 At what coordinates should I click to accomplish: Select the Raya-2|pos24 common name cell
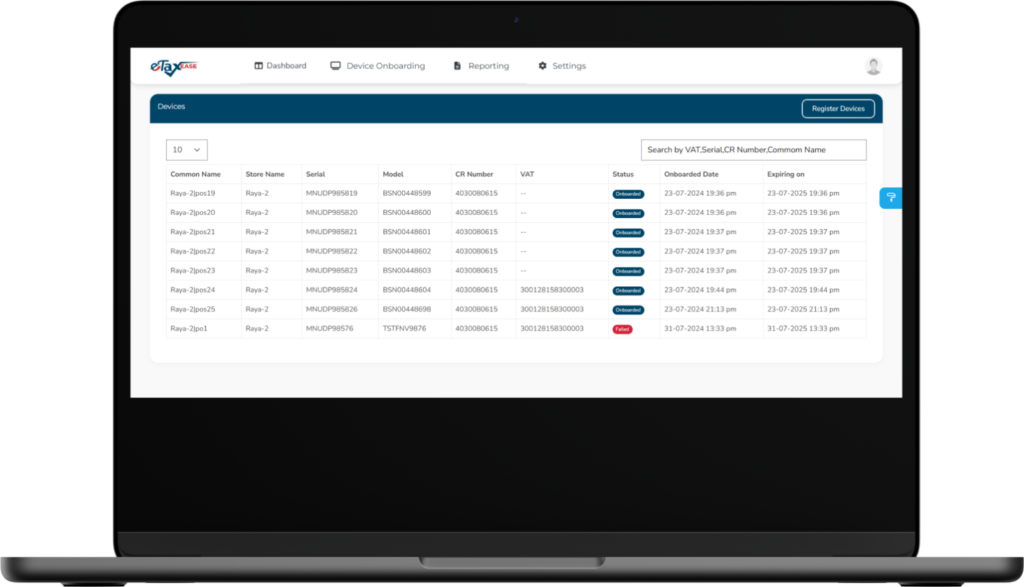point(193,290)
